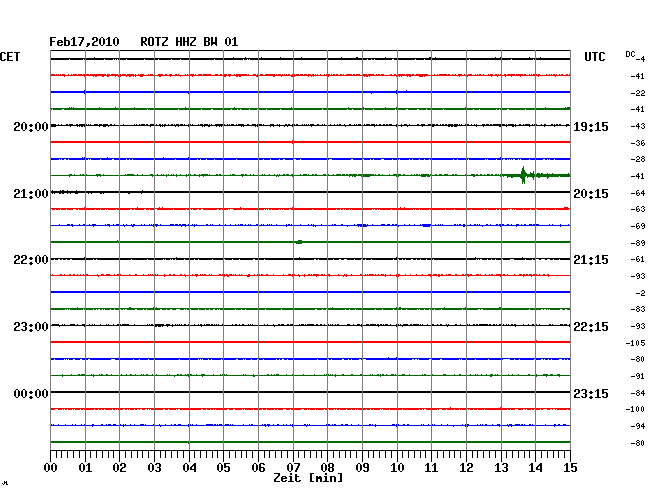Click the UTC time label '19:15'

tap(591, 127)
